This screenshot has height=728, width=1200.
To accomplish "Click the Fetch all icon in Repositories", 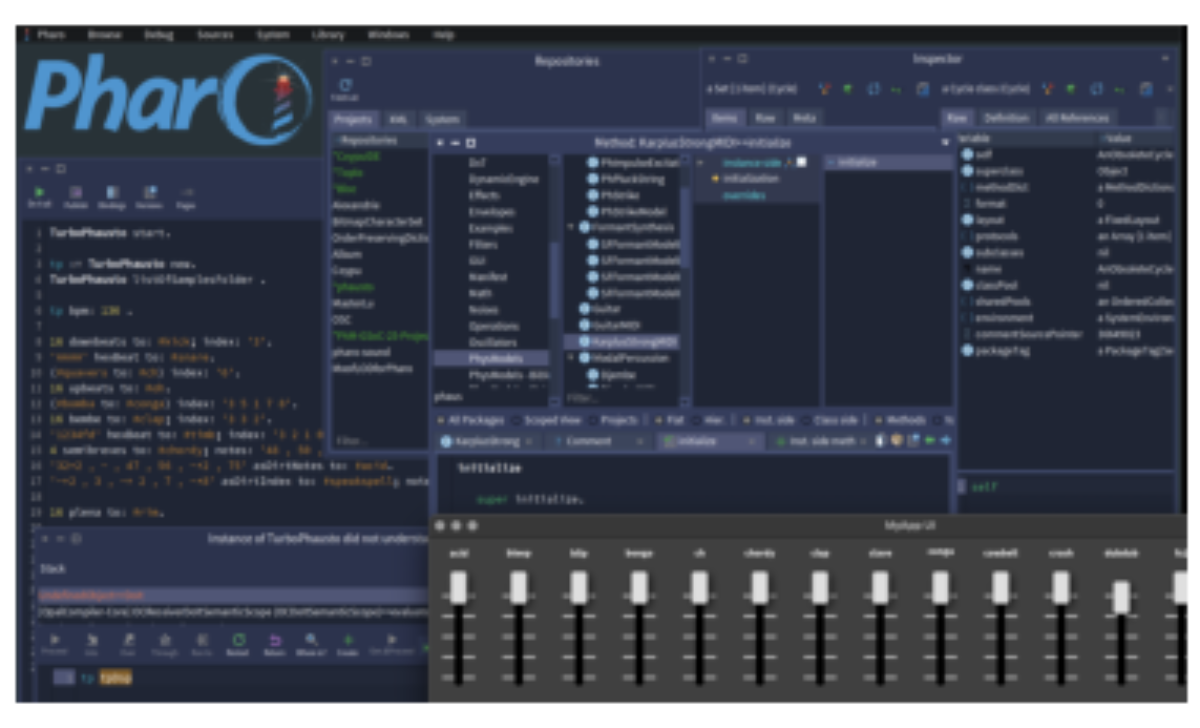I will [346, 90].
